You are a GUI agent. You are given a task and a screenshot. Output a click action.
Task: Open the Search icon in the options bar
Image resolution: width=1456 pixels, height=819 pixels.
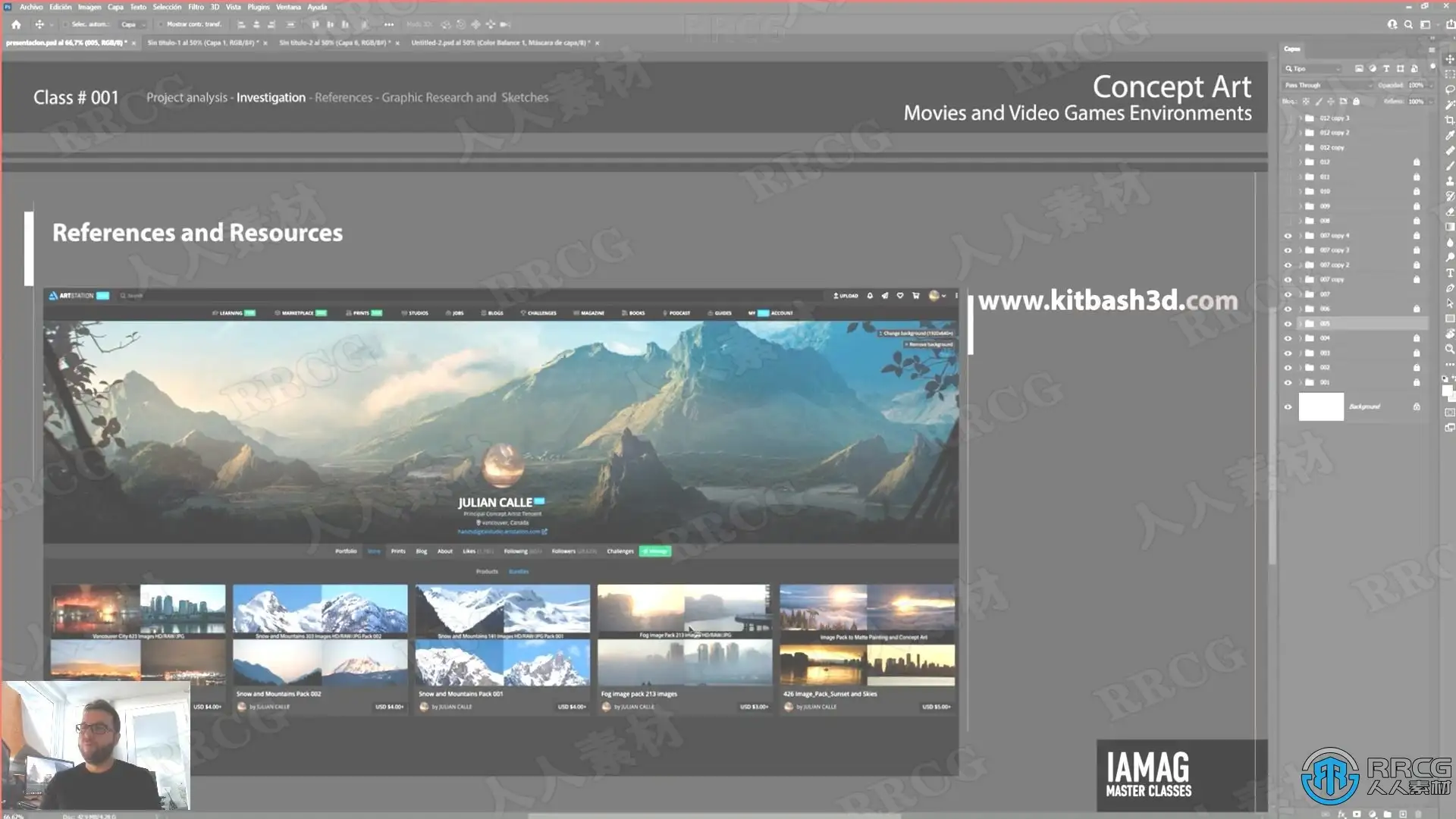[x=1408, y=24]
